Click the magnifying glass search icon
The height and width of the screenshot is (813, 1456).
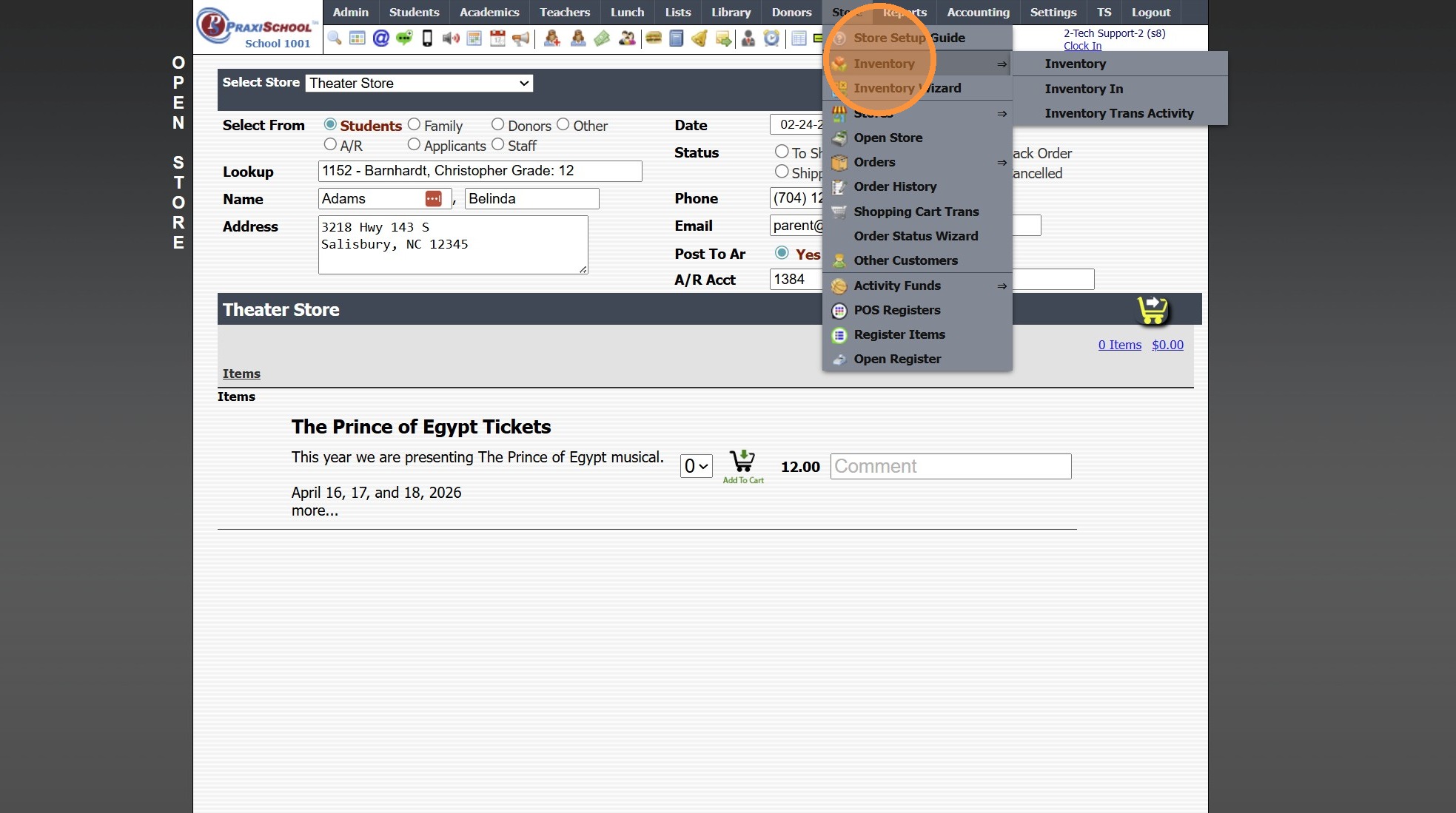[335, 38]
